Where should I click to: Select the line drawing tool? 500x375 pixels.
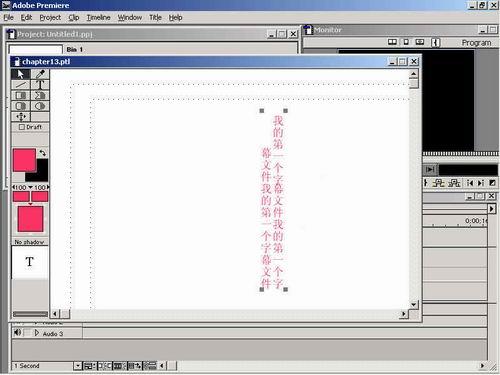[x=21, y=85]
